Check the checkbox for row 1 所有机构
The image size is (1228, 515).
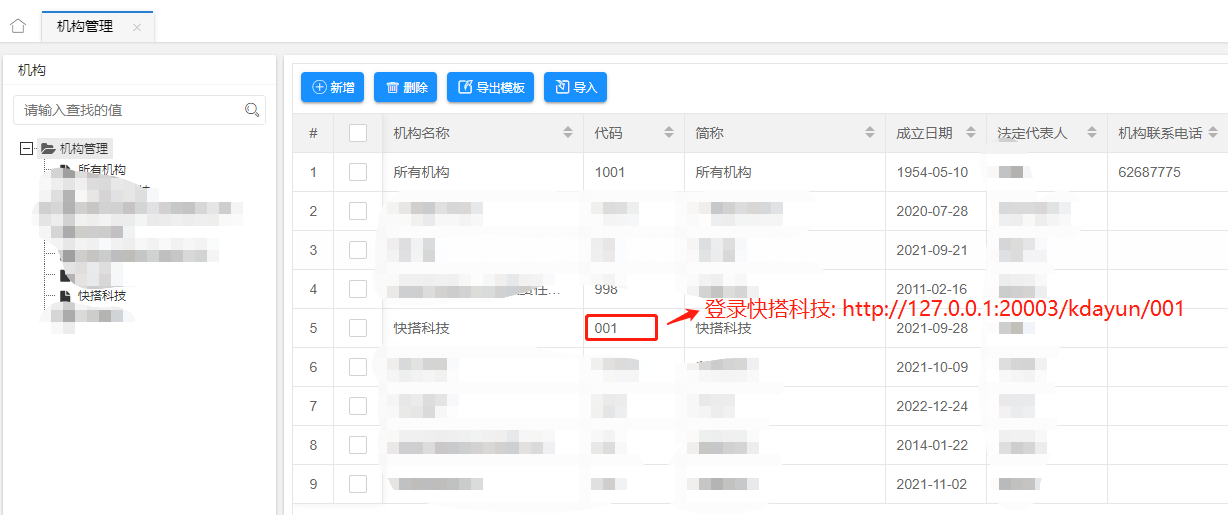pos(358,172)
